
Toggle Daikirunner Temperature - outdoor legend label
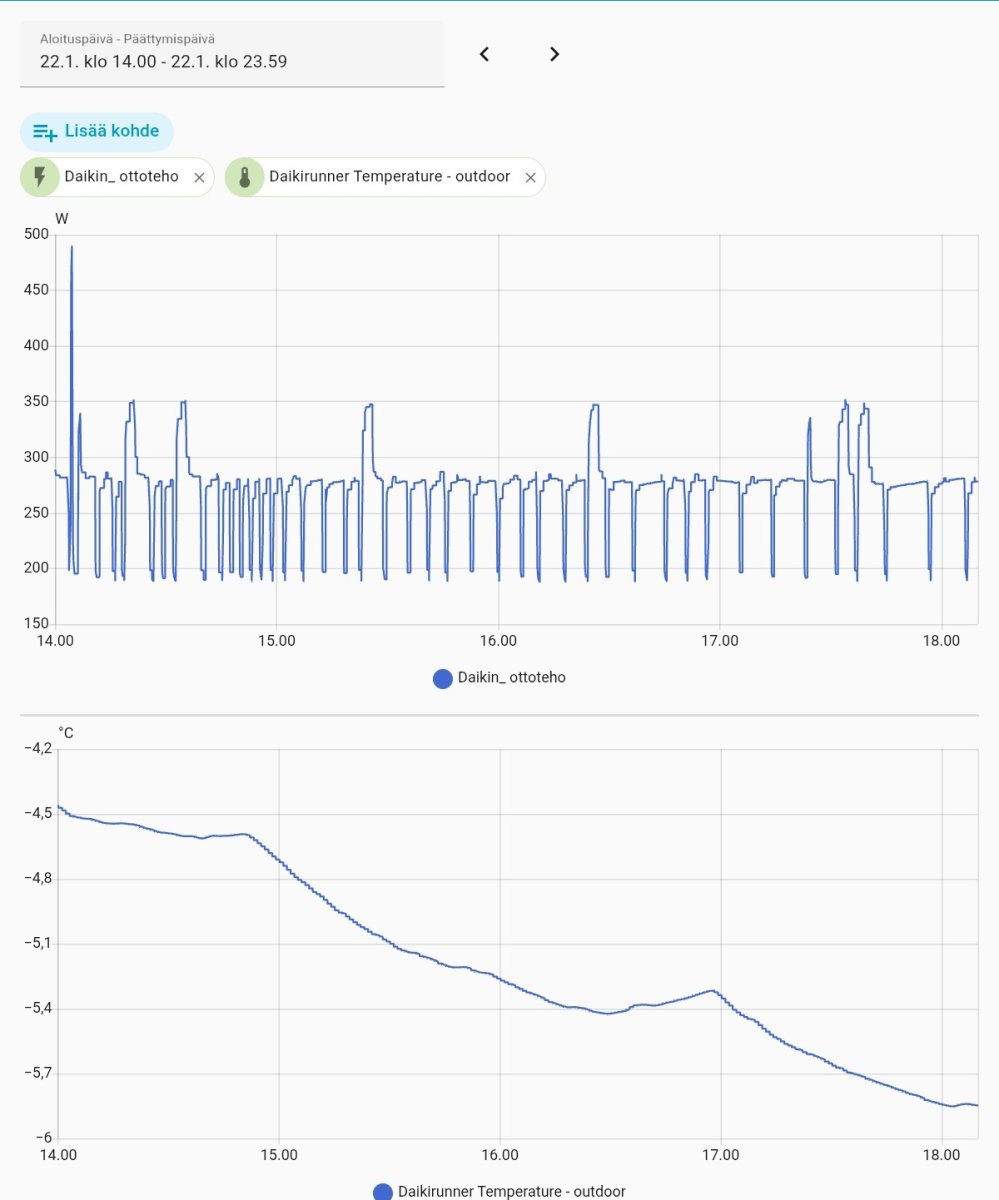click(x=511, y=1191)
